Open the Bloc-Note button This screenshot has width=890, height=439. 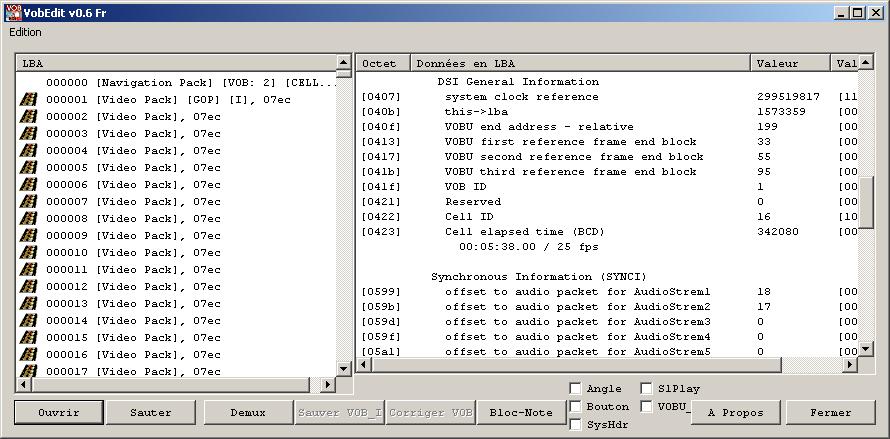point(523,412)
